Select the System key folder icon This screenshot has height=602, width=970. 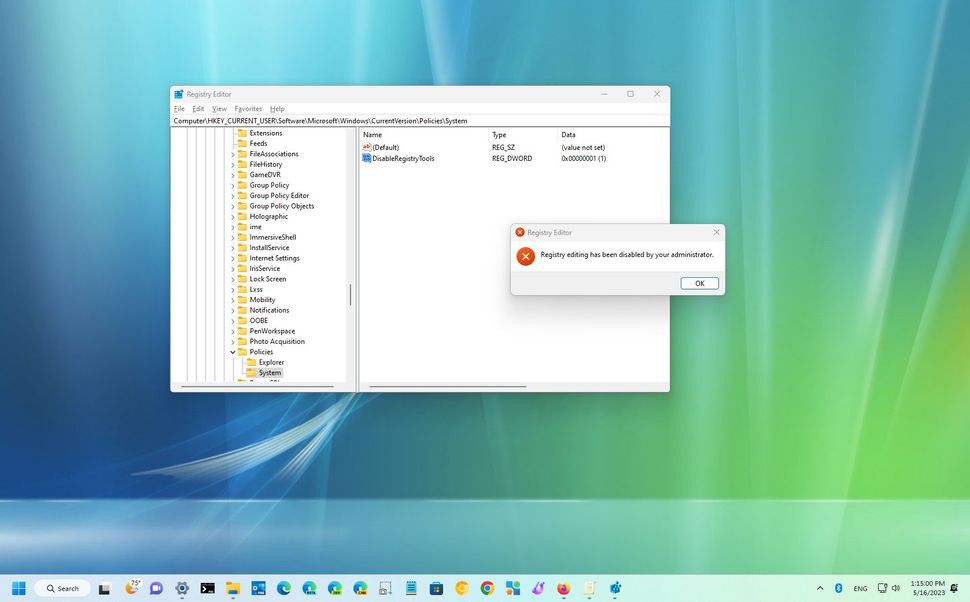coord(251,372)
